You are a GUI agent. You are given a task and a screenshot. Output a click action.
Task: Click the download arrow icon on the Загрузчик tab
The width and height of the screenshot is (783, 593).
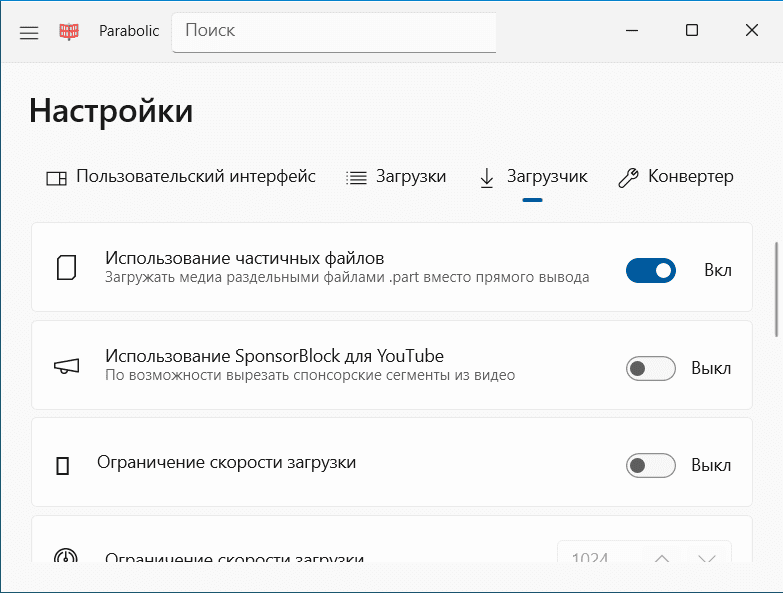pyautogui.click(x=487, y=178)
